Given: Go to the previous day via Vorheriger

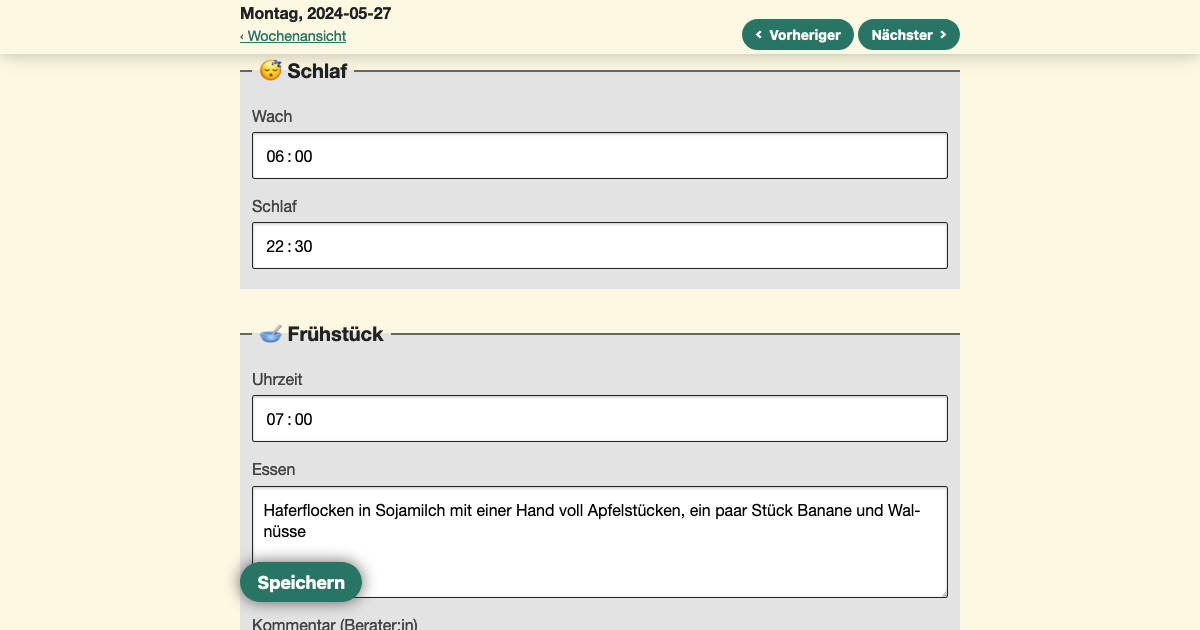Looking at the screenshot, I should (x=798, y=34).
